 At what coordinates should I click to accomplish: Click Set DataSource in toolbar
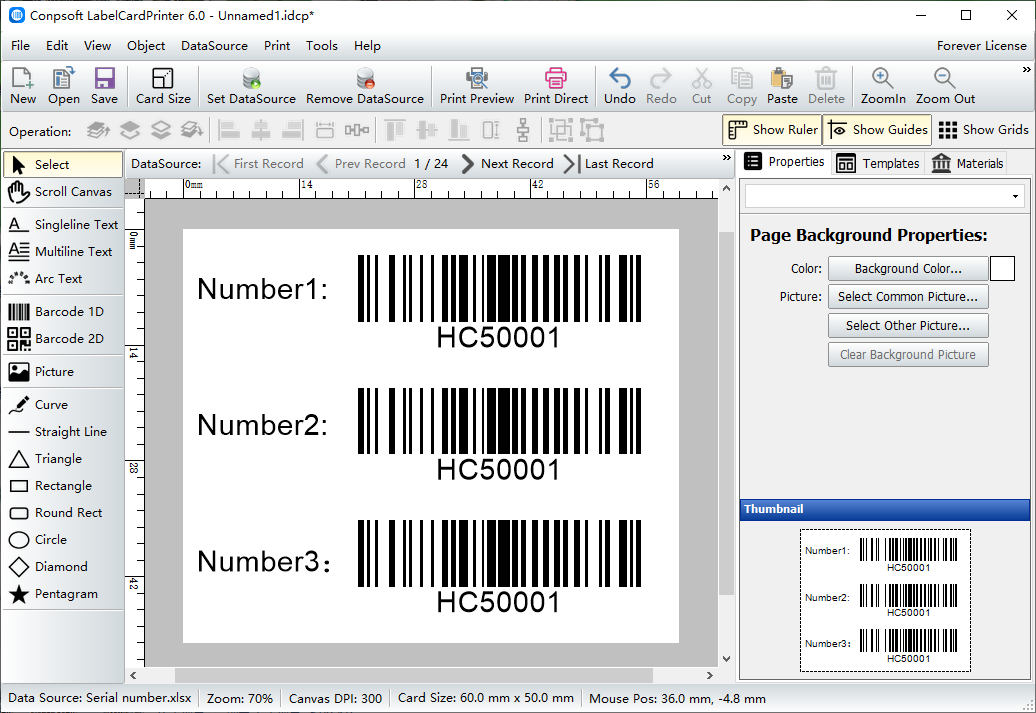click(251, 86)
